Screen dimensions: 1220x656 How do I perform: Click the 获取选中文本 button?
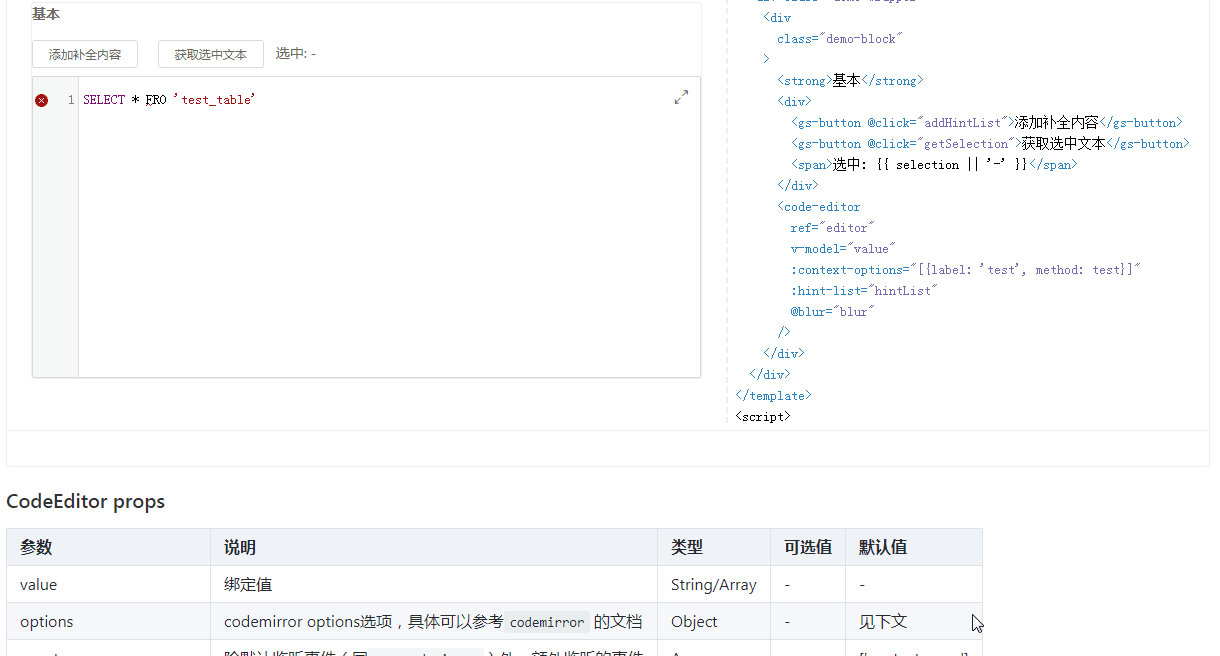tap(211, 54)
